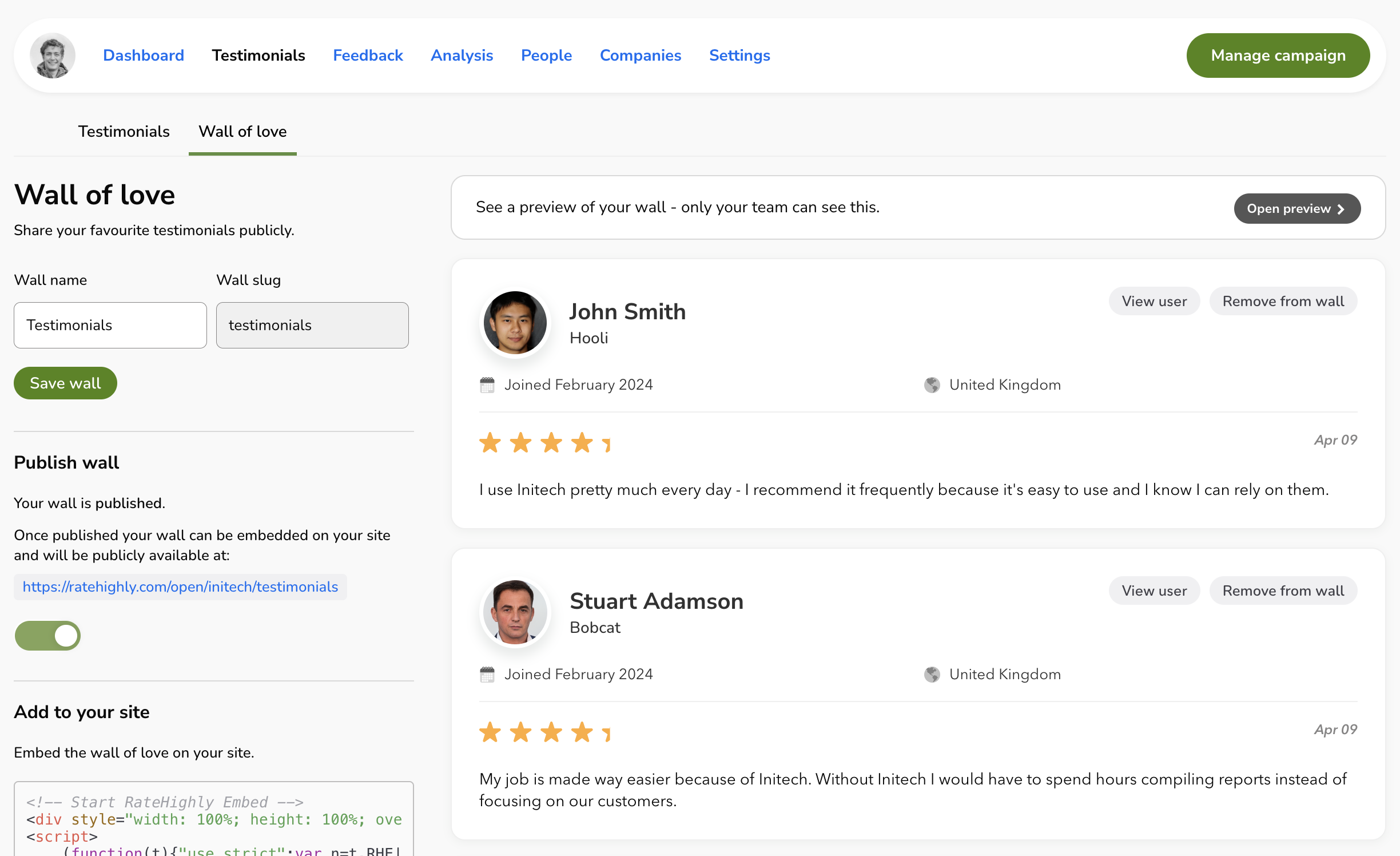
Task: Click globe icon in John Smith's card
Action: click(932, 385)
